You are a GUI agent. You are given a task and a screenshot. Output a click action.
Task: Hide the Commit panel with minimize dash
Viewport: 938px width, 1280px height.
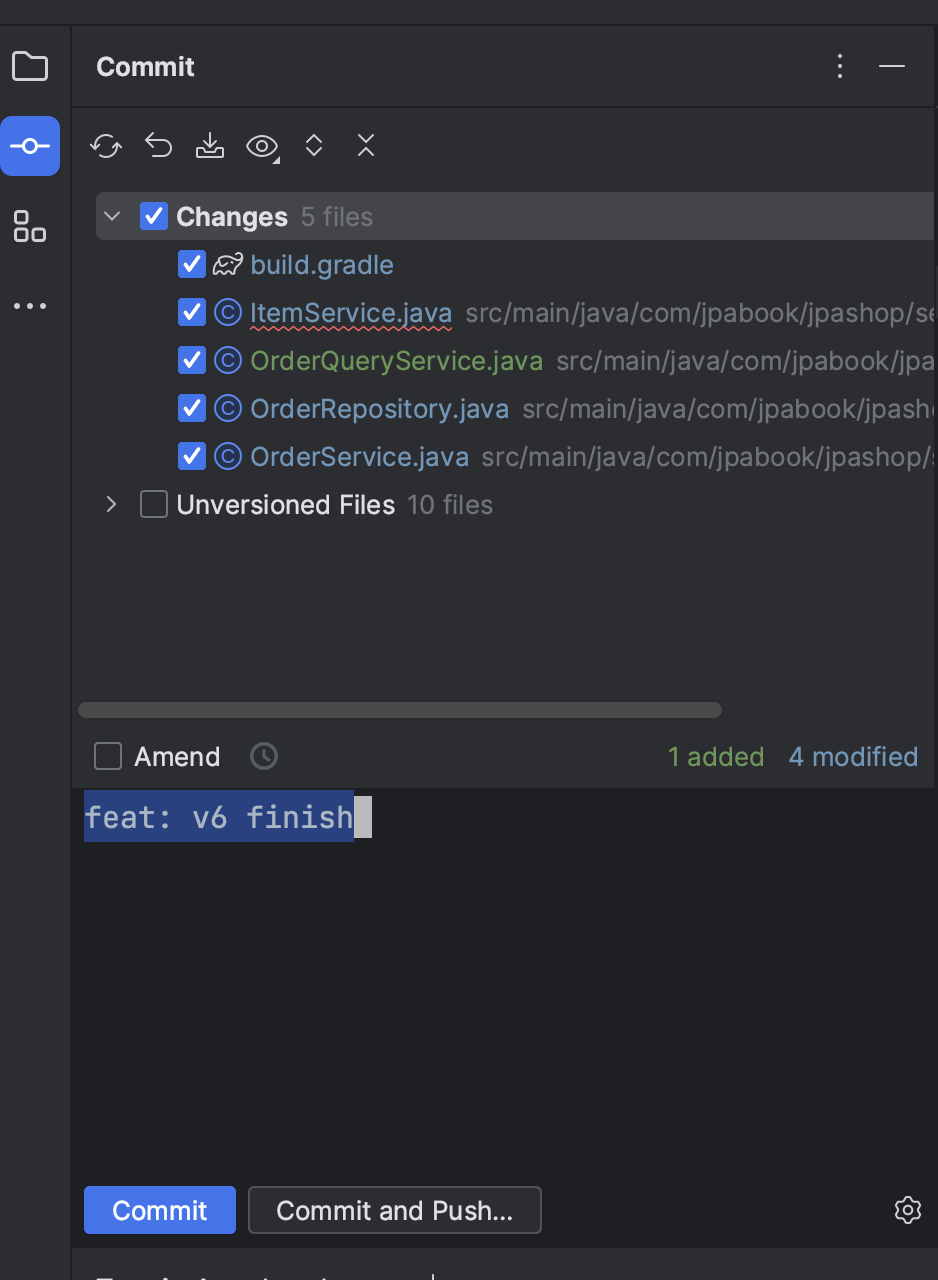[x=892, y=67]
